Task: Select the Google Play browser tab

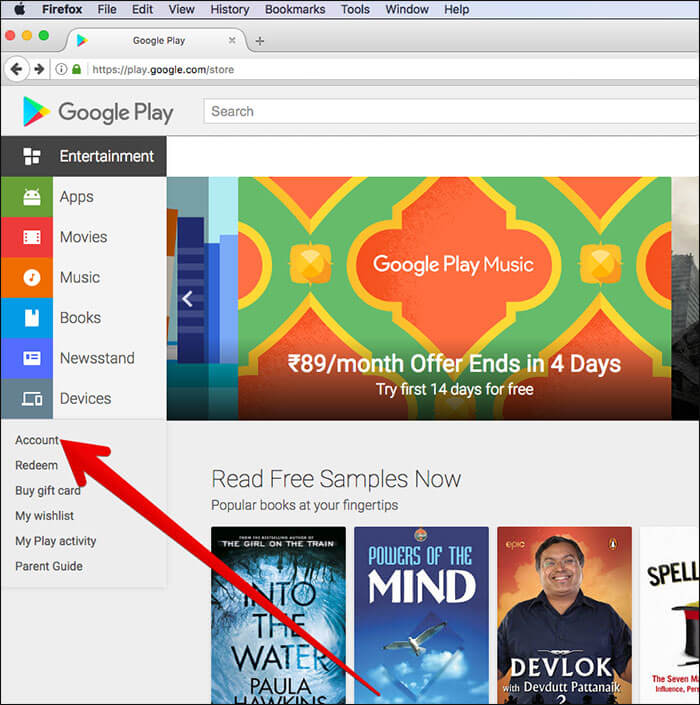Action: coord(156,40)
